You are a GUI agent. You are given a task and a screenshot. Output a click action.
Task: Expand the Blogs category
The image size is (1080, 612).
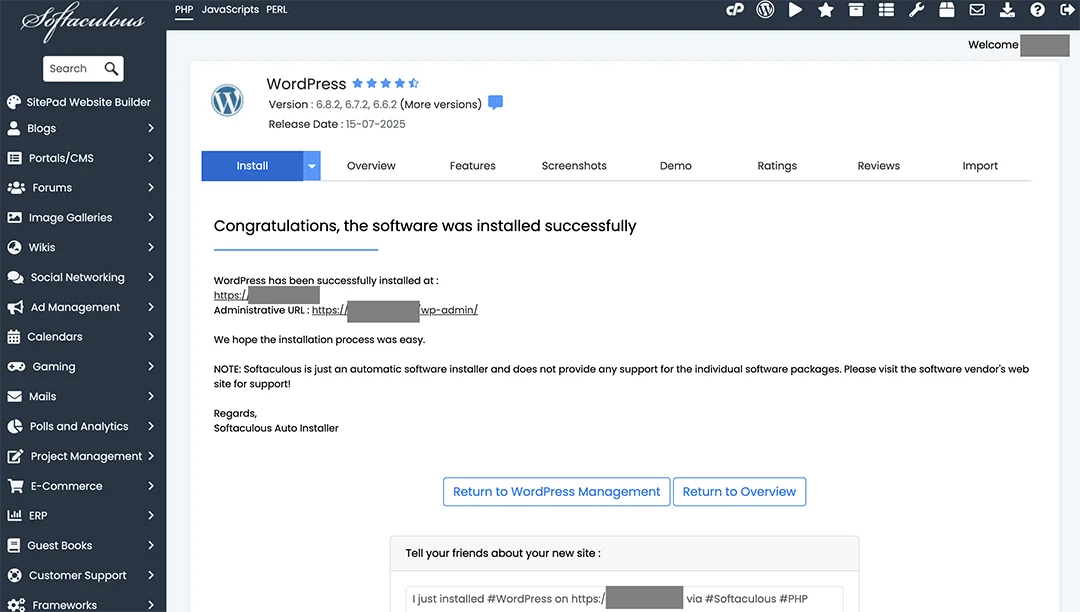pyautogui.click(x=83, y=128)
